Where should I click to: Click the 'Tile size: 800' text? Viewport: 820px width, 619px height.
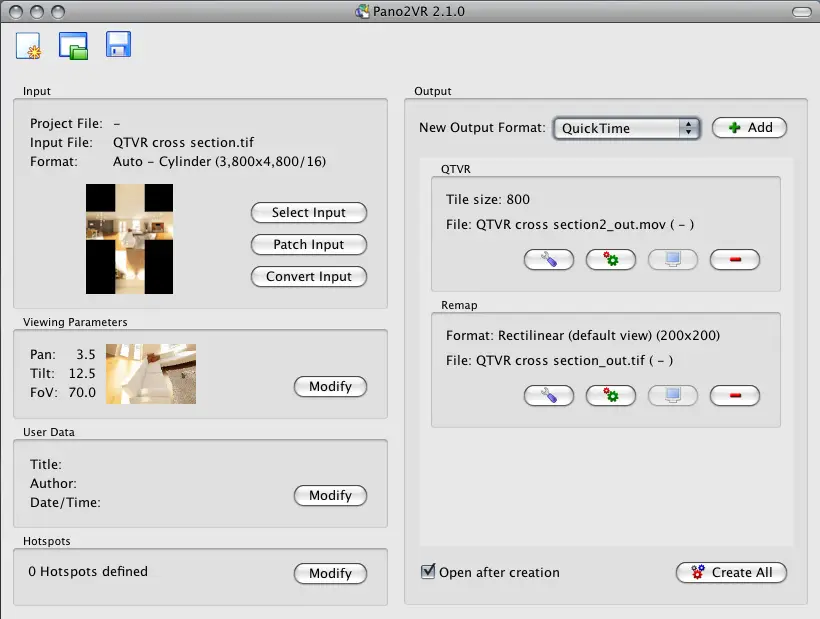[488, 199]
